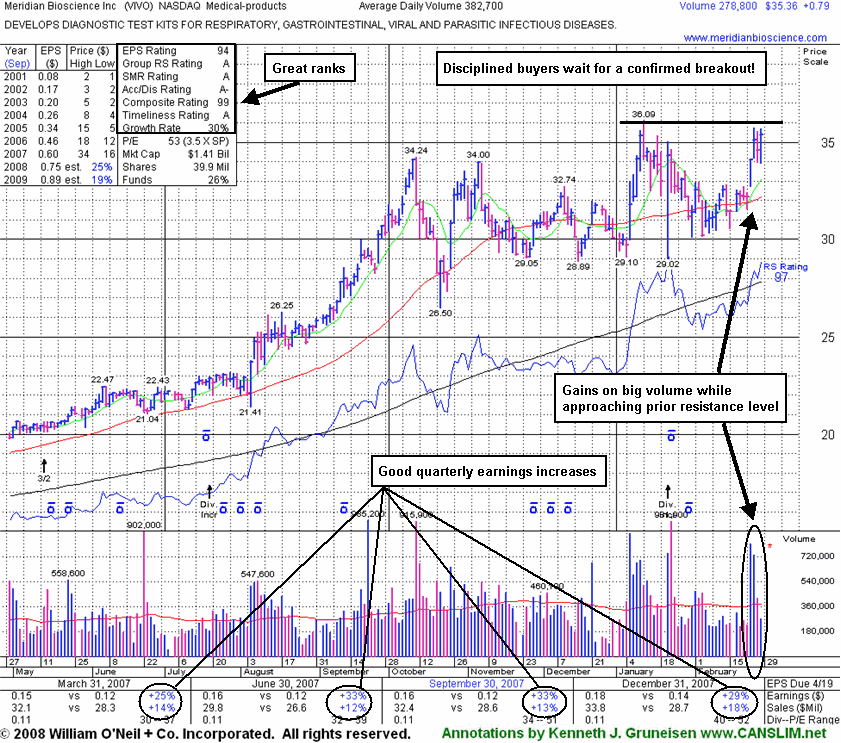This screenshot has height=743, width=841.
Task: Click the 28.89 low price label
Action: point(578,266)
